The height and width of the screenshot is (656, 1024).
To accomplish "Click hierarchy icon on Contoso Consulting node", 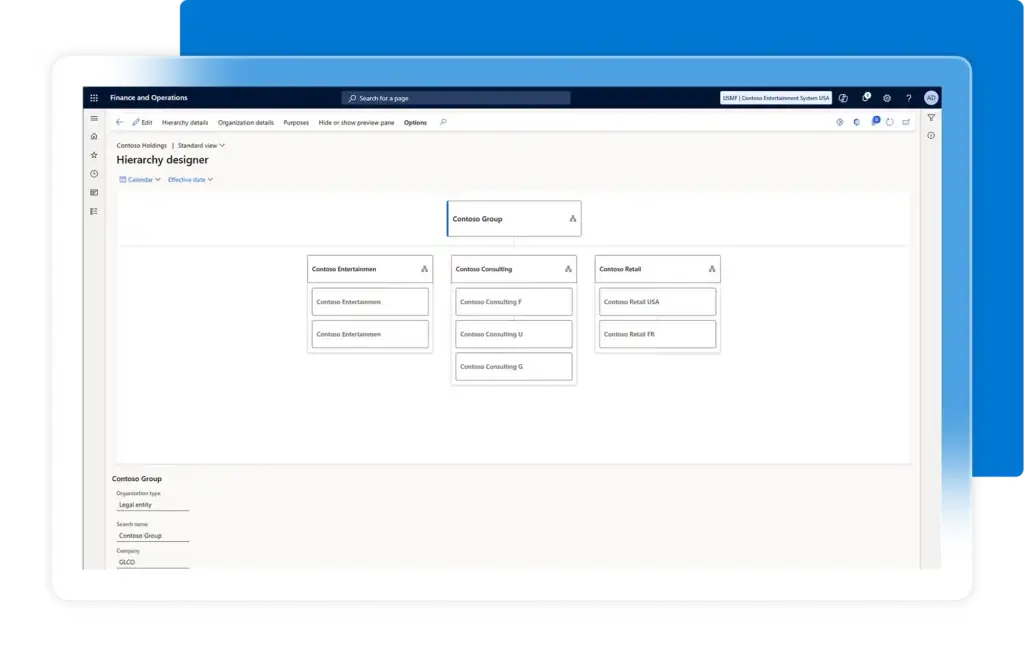I will click(568, 269).
